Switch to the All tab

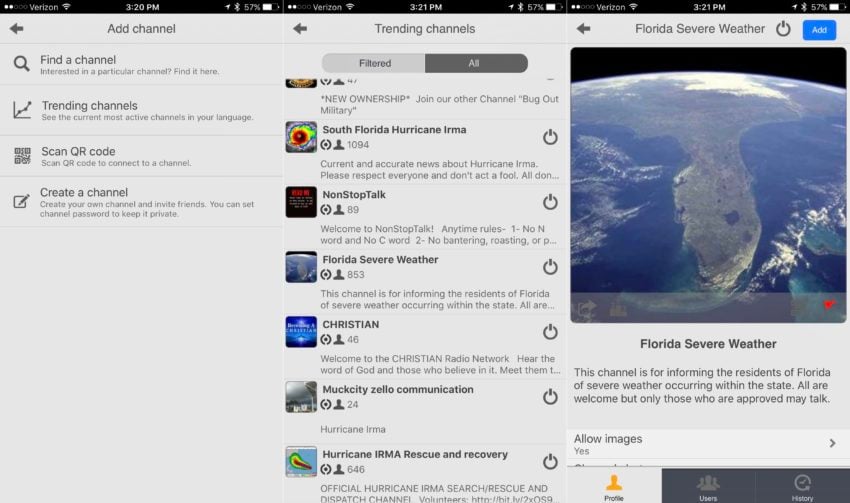point(476,63)
